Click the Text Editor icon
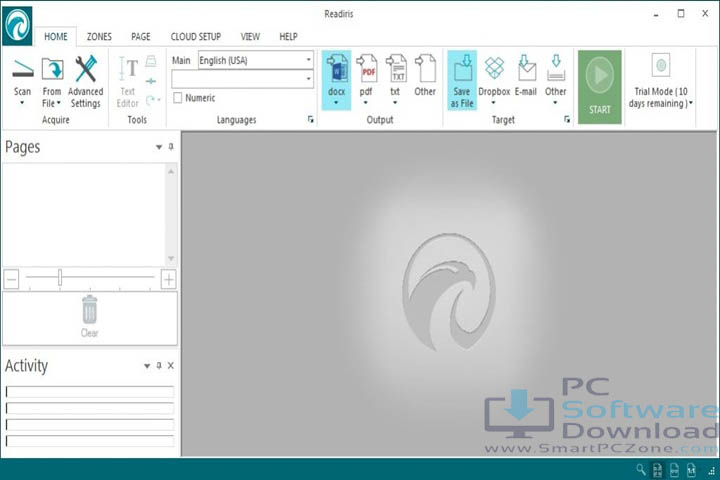 click(x=128, y=69)
